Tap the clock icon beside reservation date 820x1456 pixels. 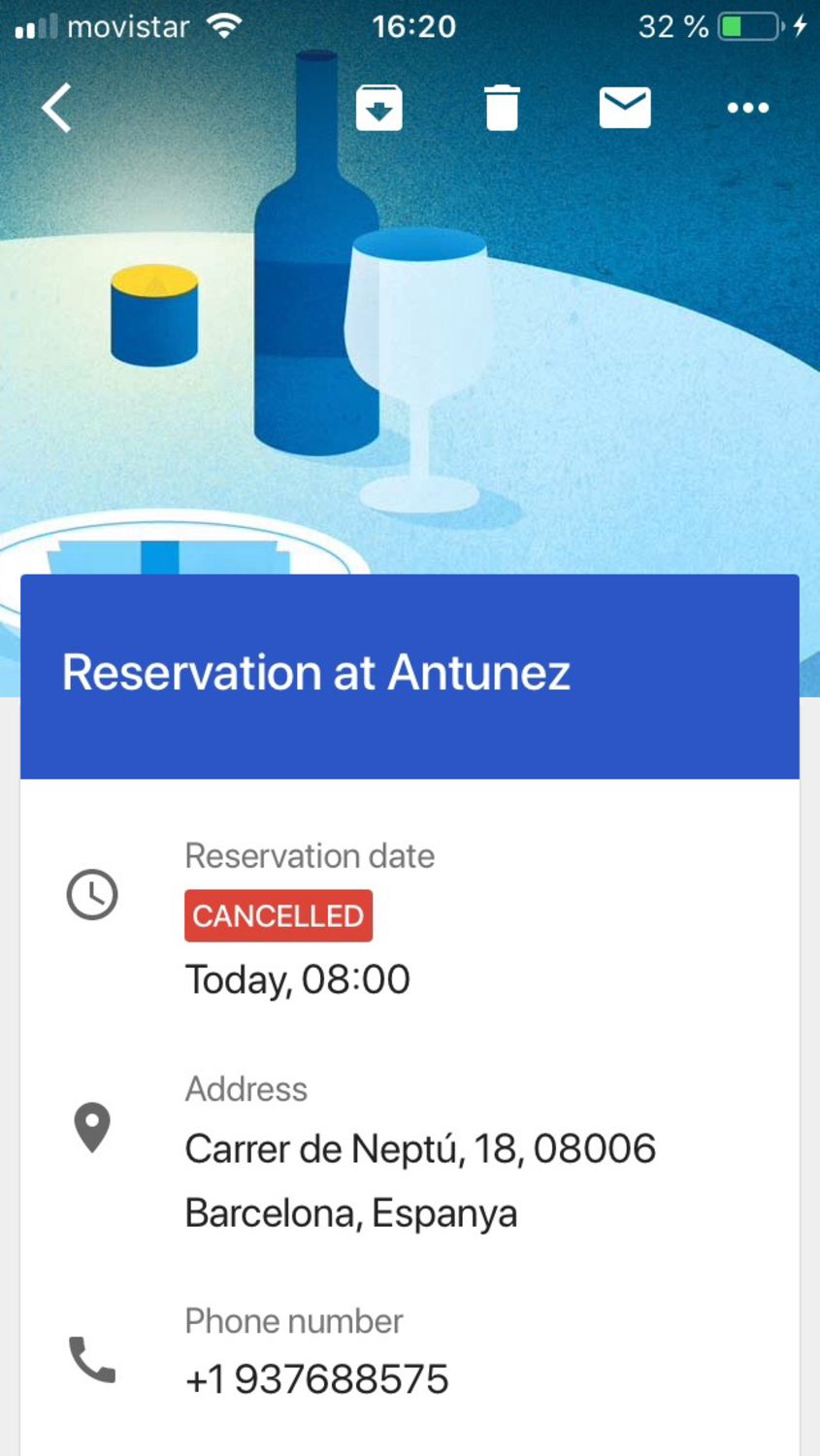click(x=92, y=894)
